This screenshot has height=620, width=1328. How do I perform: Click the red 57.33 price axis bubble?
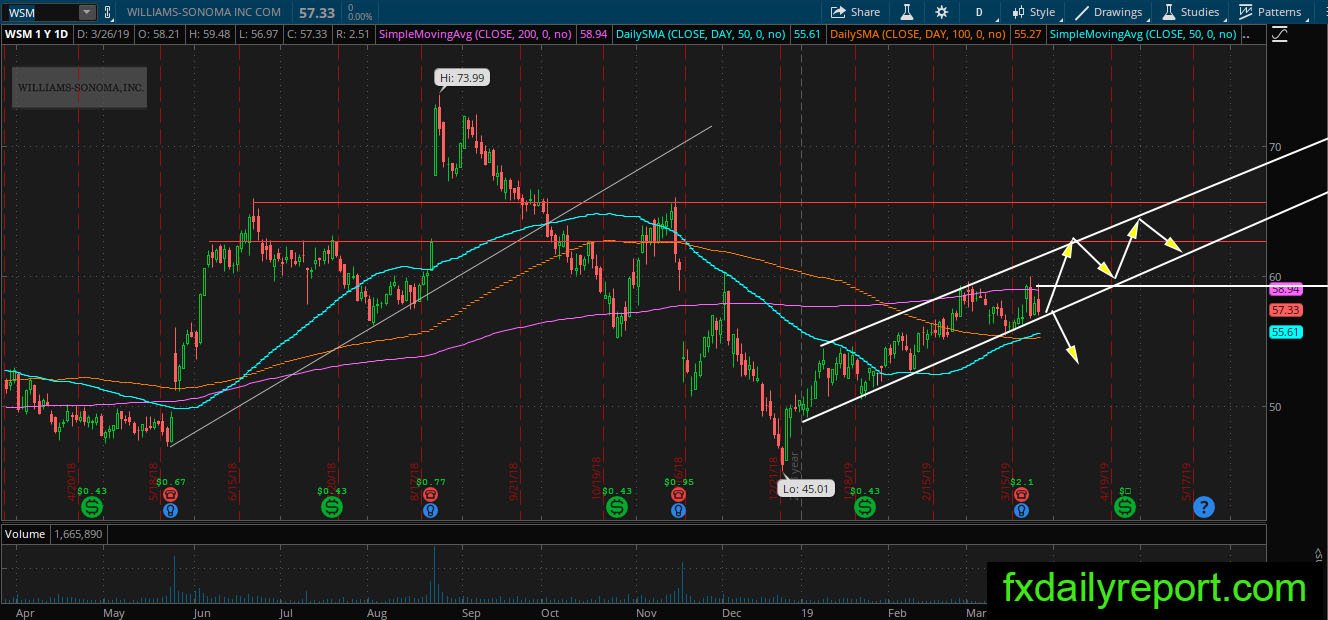(1285, 311)
